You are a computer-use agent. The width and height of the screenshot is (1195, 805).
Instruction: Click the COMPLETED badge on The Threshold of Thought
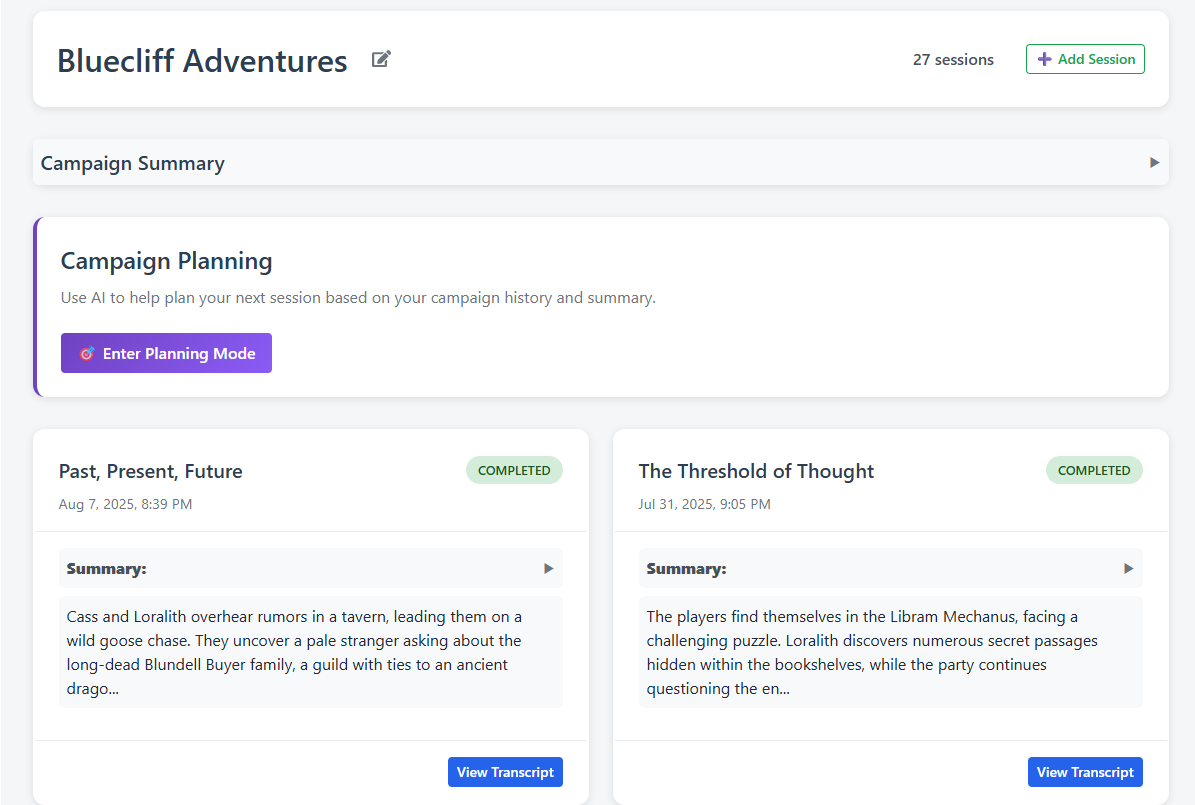pyautogui.click(x=1094, y=470)
